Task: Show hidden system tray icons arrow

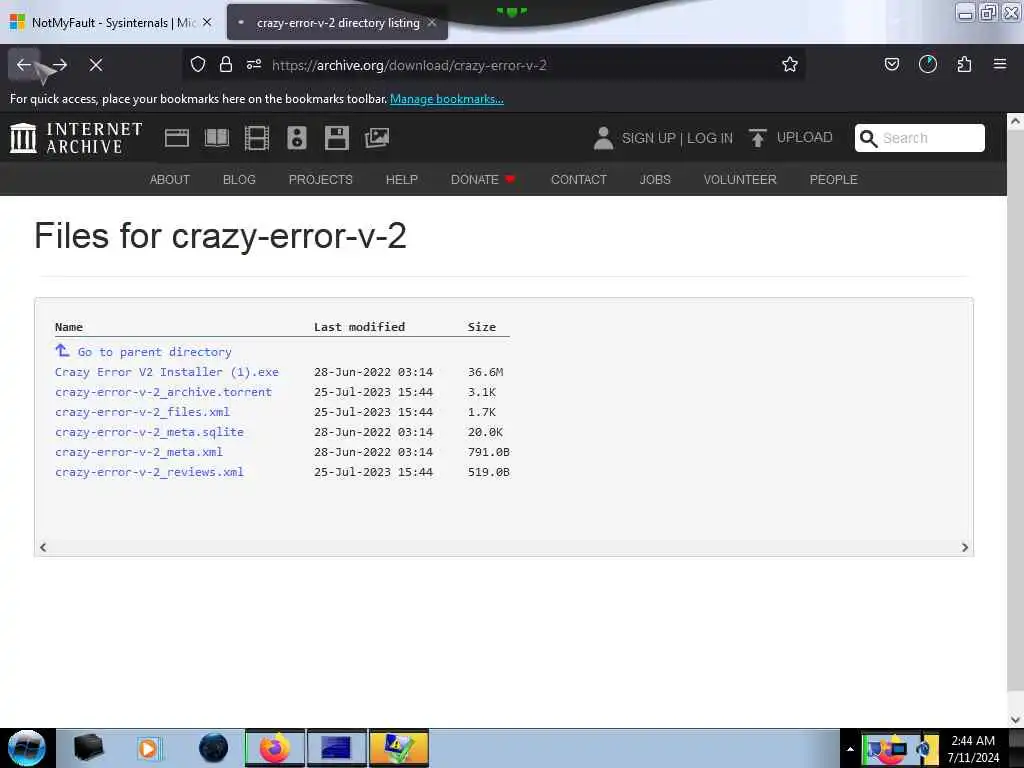Action: pos(850,749)
